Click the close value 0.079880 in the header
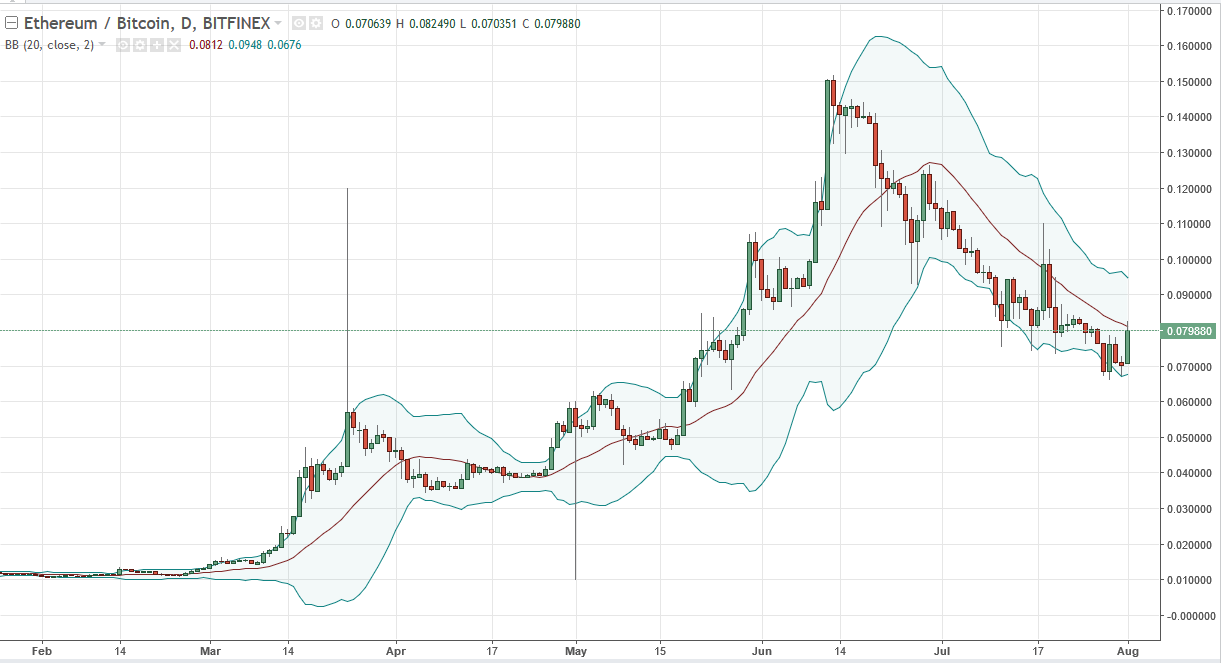 [x=558, y=23]
